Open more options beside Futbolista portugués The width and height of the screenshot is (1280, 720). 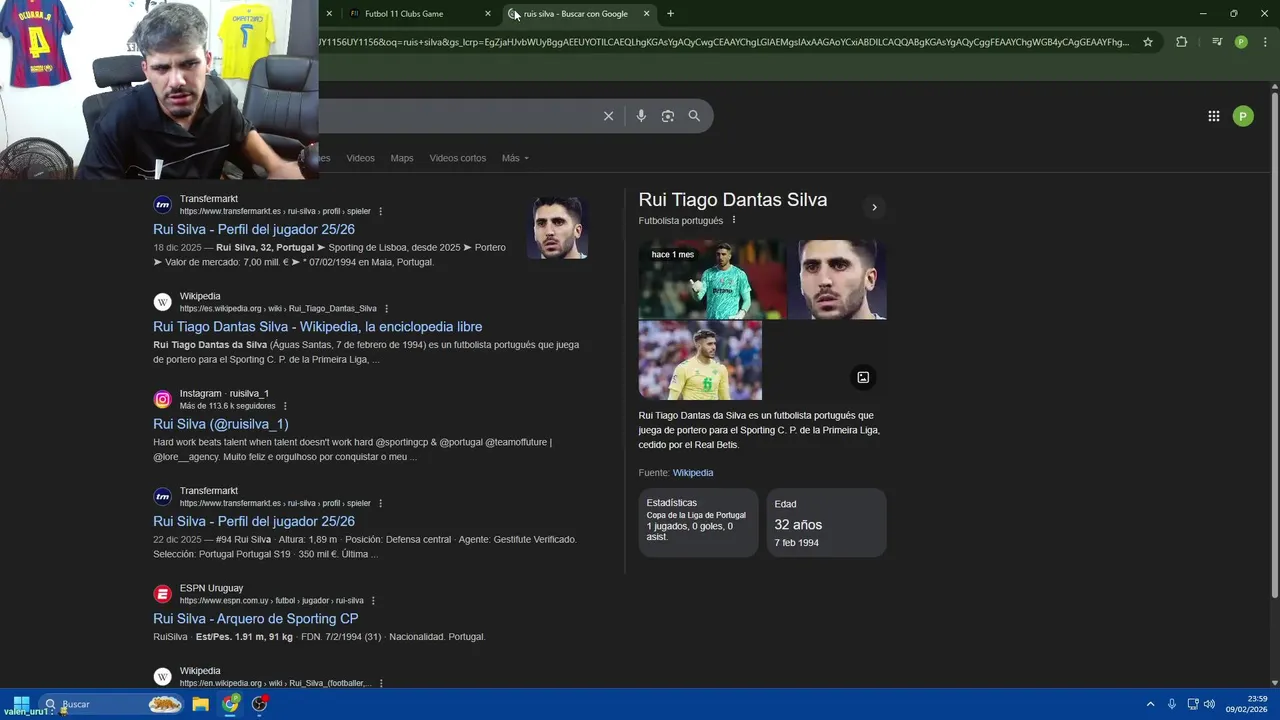[x=734, y=220]
